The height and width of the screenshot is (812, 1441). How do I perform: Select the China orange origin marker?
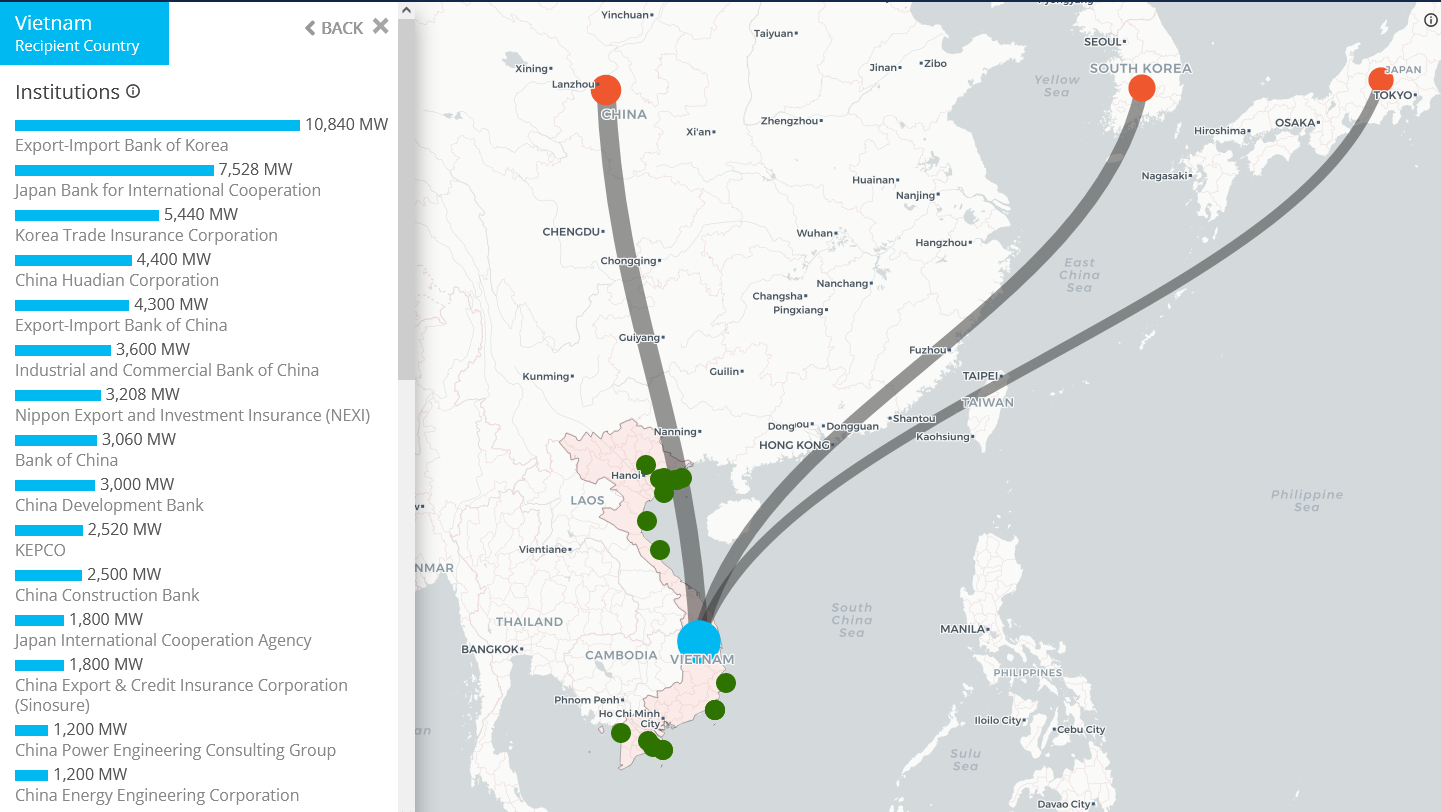pyautogui.click(x=606, y=90)
